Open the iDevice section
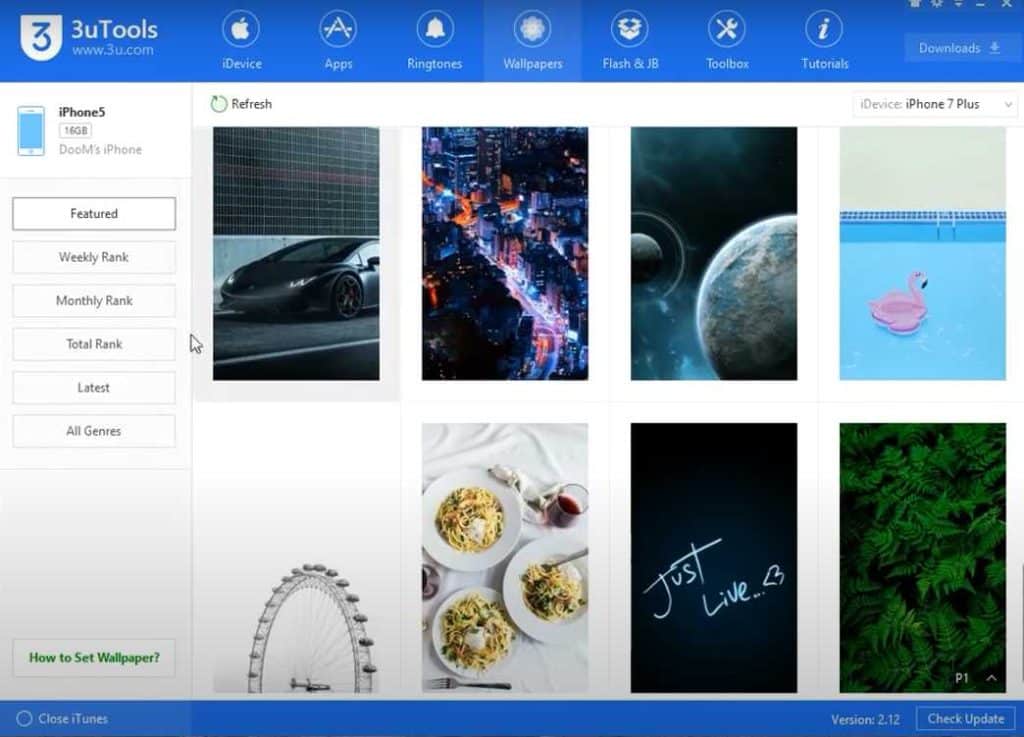This screenshot has height=737, width=1024. pos(241,42)
